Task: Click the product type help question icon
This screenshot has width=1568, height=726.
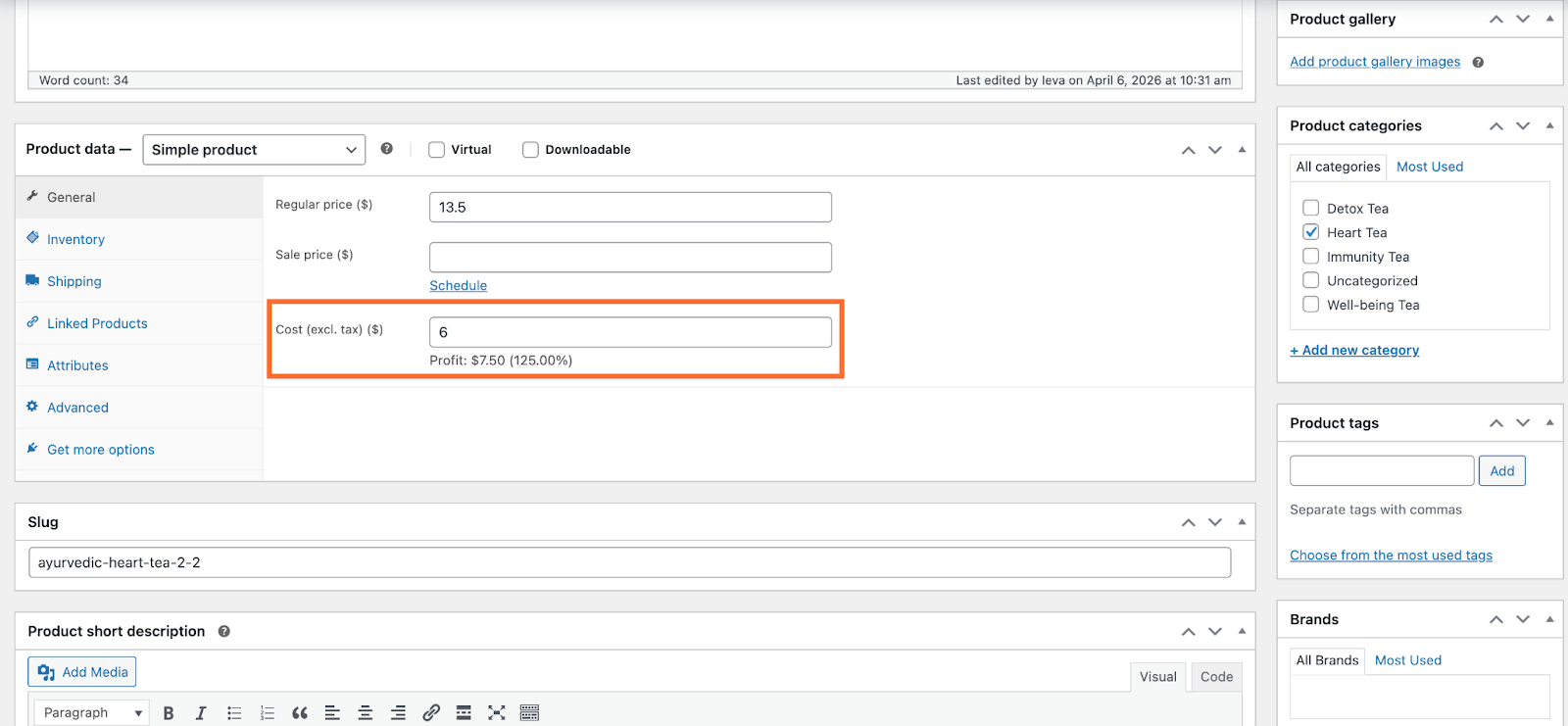Action: pyautogui.click(x=387, y=149)
